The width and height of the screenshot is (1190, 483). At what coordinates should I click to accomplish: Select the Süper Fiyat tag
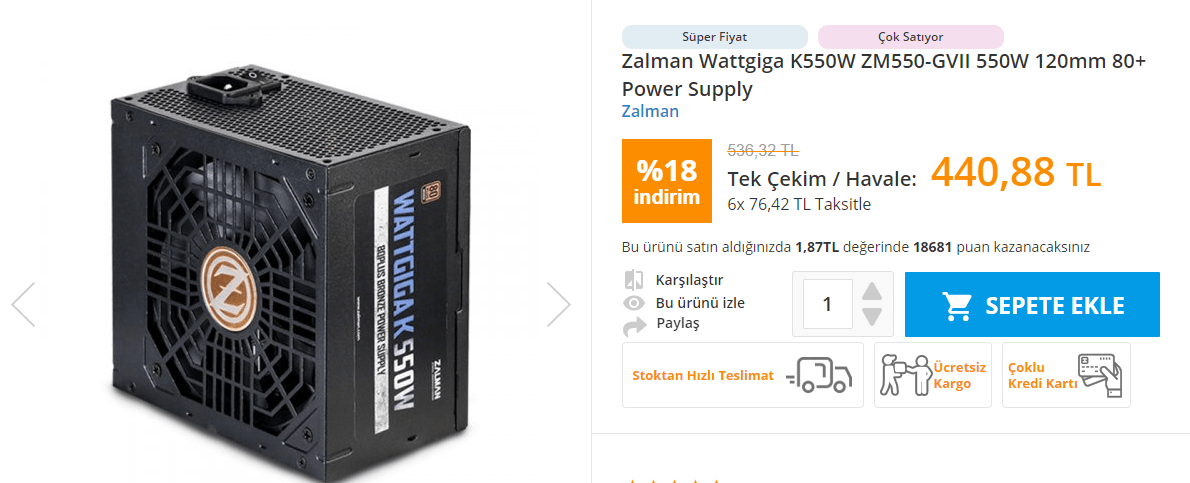[715, 36]
